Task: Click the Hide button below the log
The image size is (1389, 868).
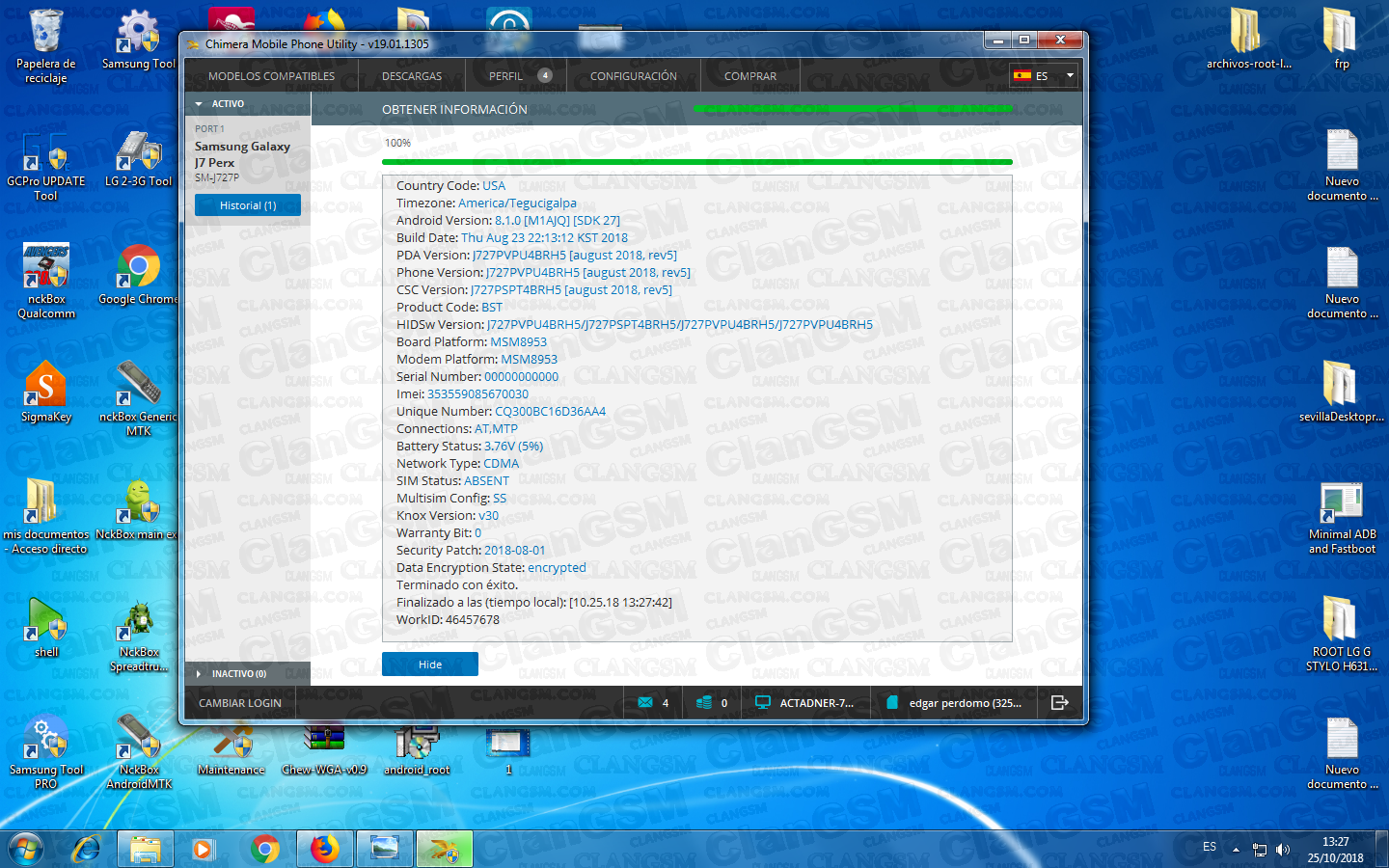Action: (430, 665)
